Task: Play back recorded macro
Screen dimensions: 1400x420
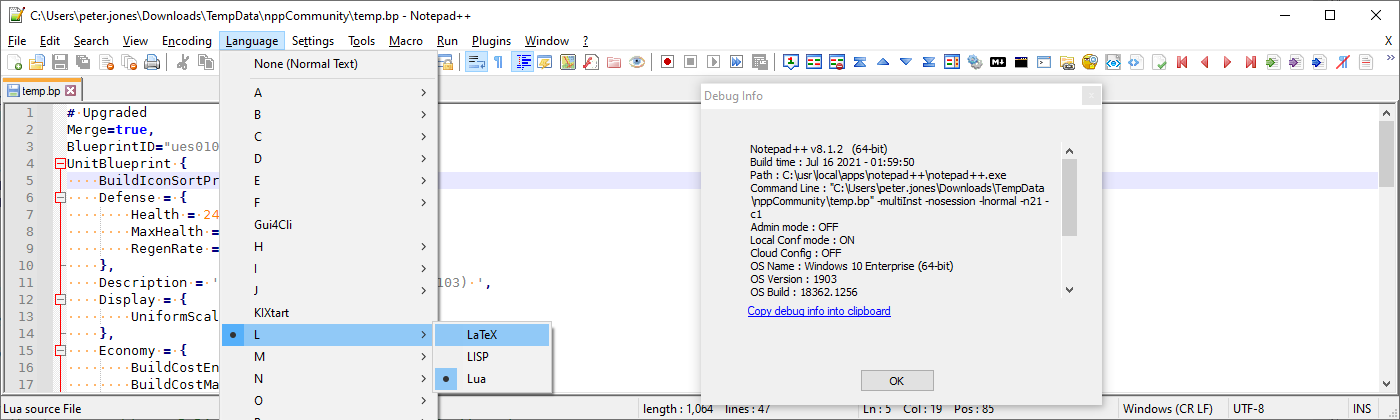Action: 713,62
